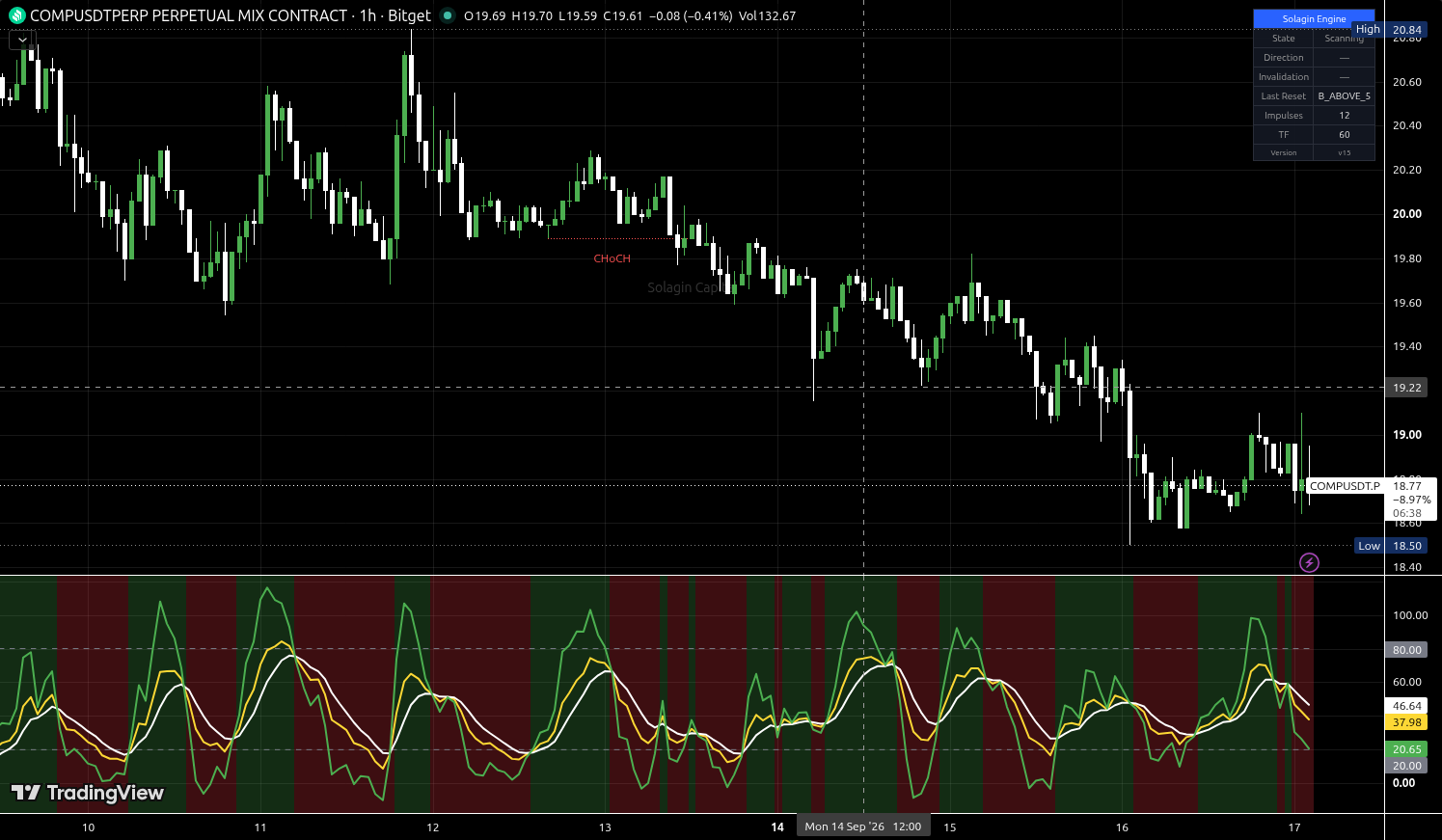The image size is (1442, 840).
Task: Click the countdown timer 06:38
Action: pos(1406,513)
